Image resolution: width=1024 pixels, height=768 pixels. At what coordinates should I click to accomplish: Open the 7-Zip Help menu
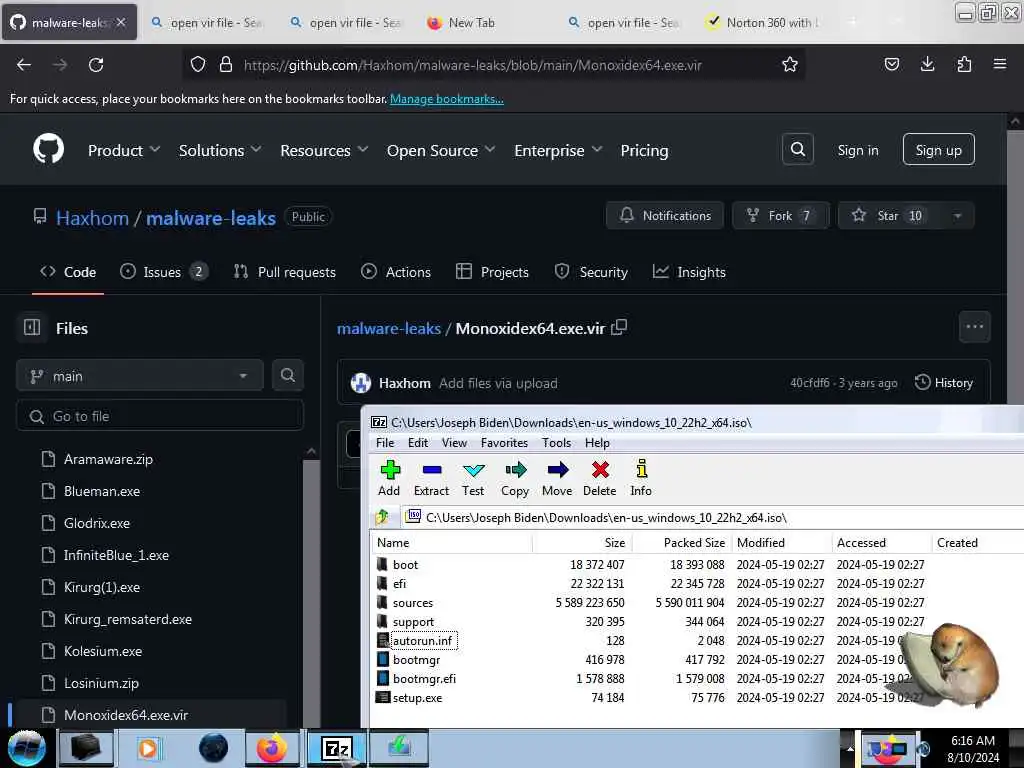pos(597,443)
